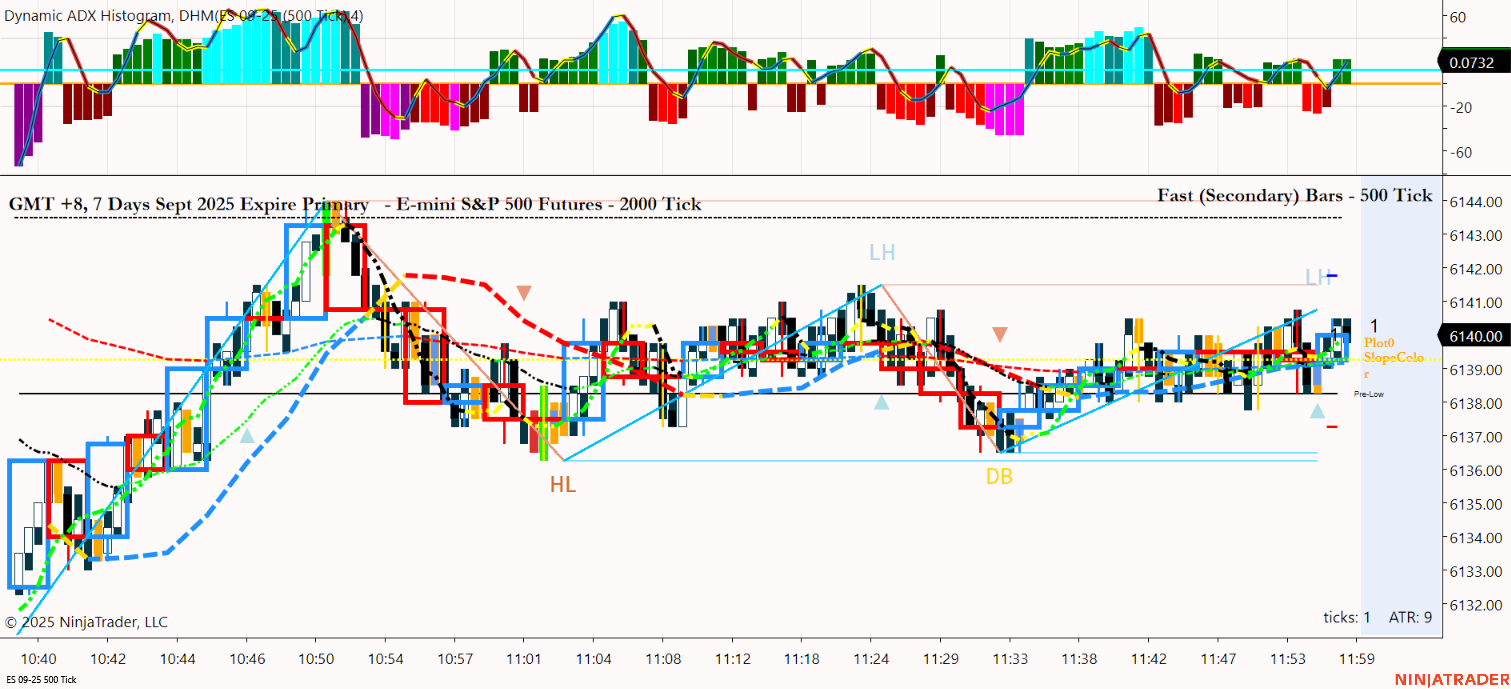1511x689 pixels.
Task: Select the blue up-triangle marker below 10:46 bars
Action: (x=247, y=435)
